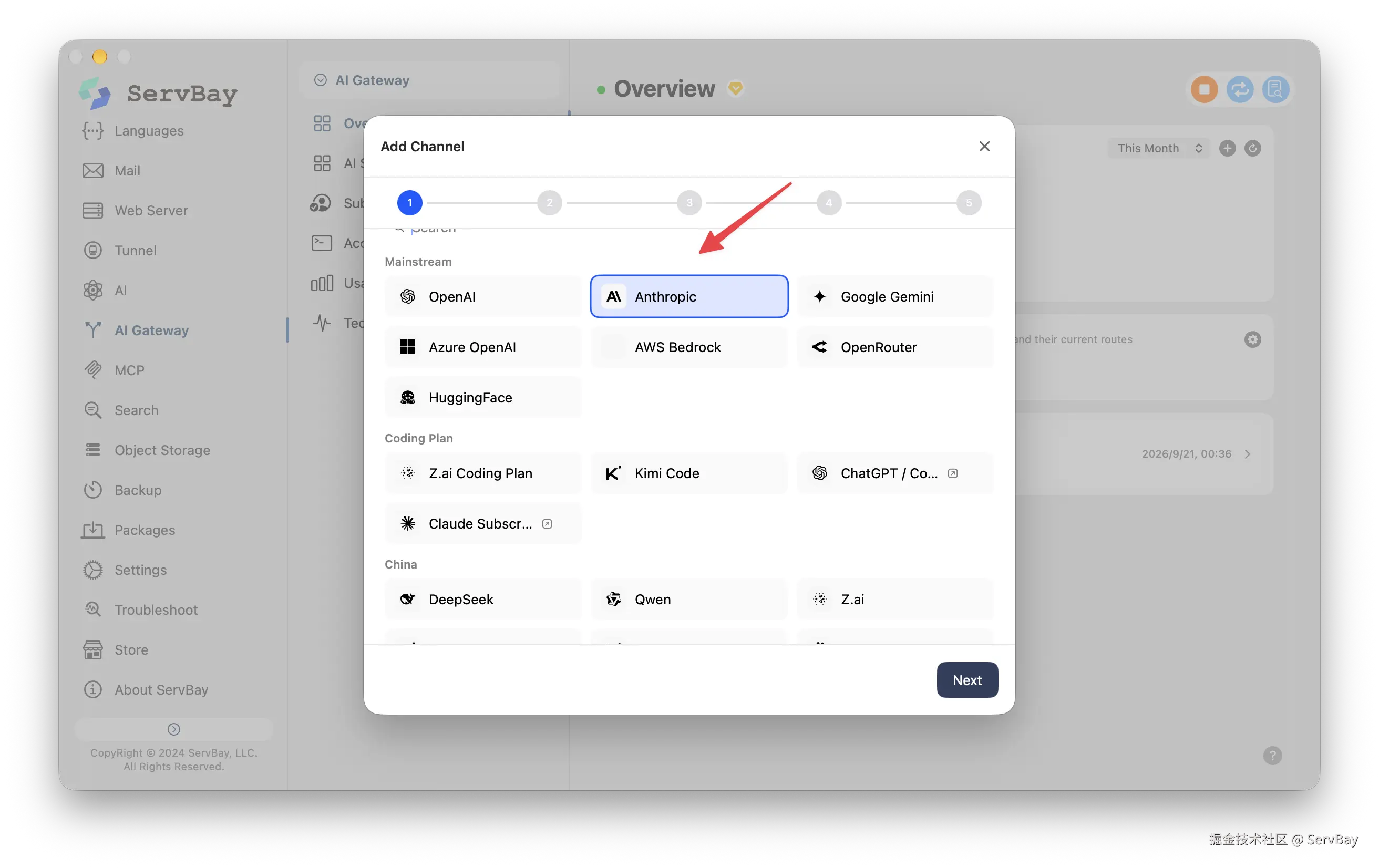
Task: Select the Anthropic provider card
Action: pos(689,296)
